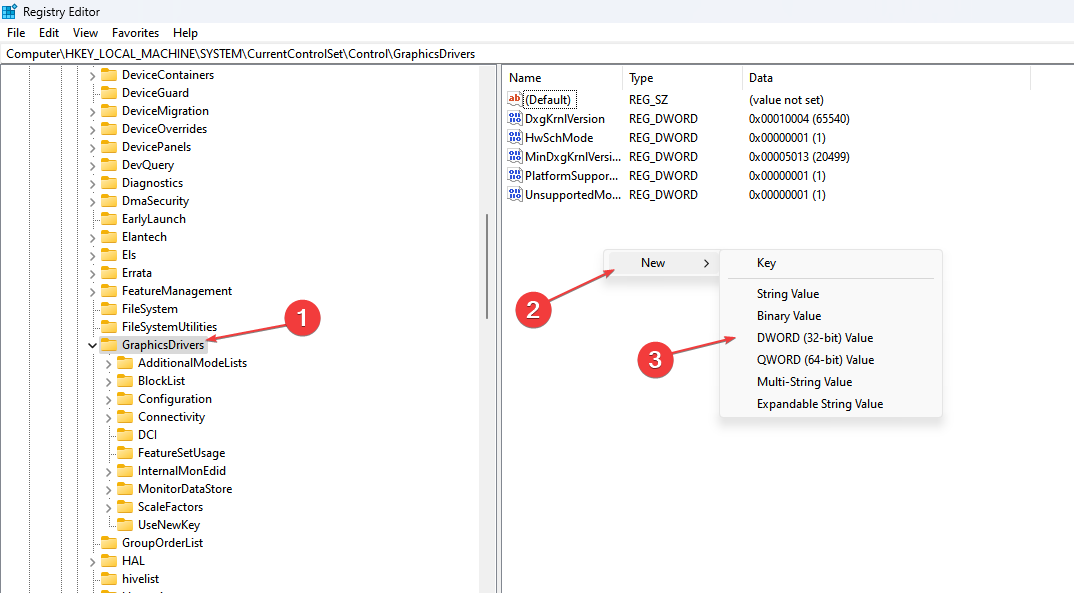Click the DCI folder icon
1074x593 pixels.
(x=125, y=435)
